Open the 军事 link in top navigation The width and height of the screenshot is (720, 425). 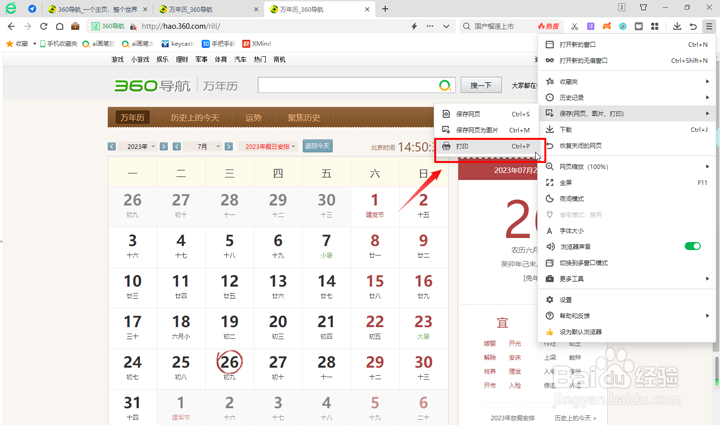pyautogui.click(x=202, y=59)
